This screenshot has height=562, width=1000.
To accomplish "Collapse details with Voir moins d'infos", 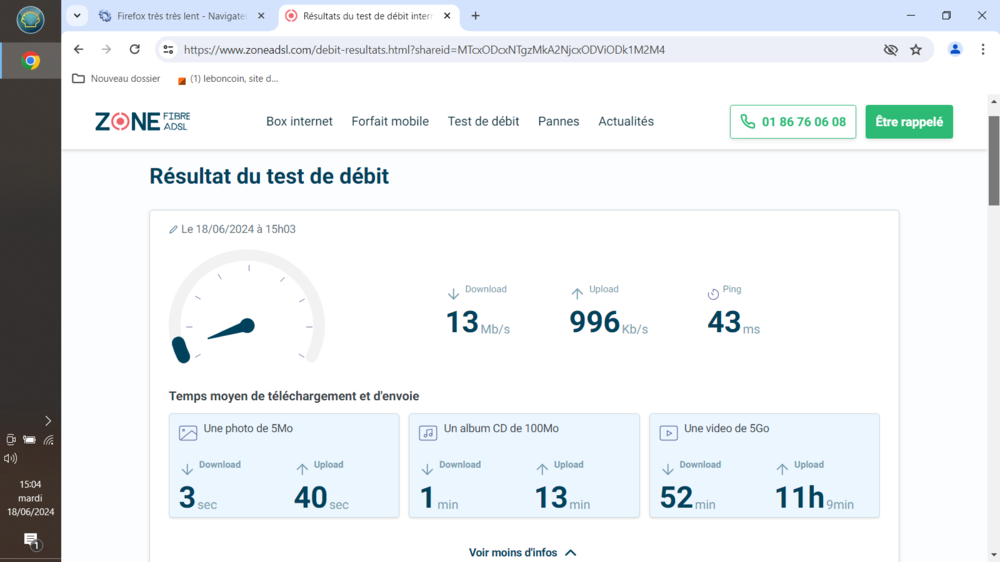I will click(522, 552).
